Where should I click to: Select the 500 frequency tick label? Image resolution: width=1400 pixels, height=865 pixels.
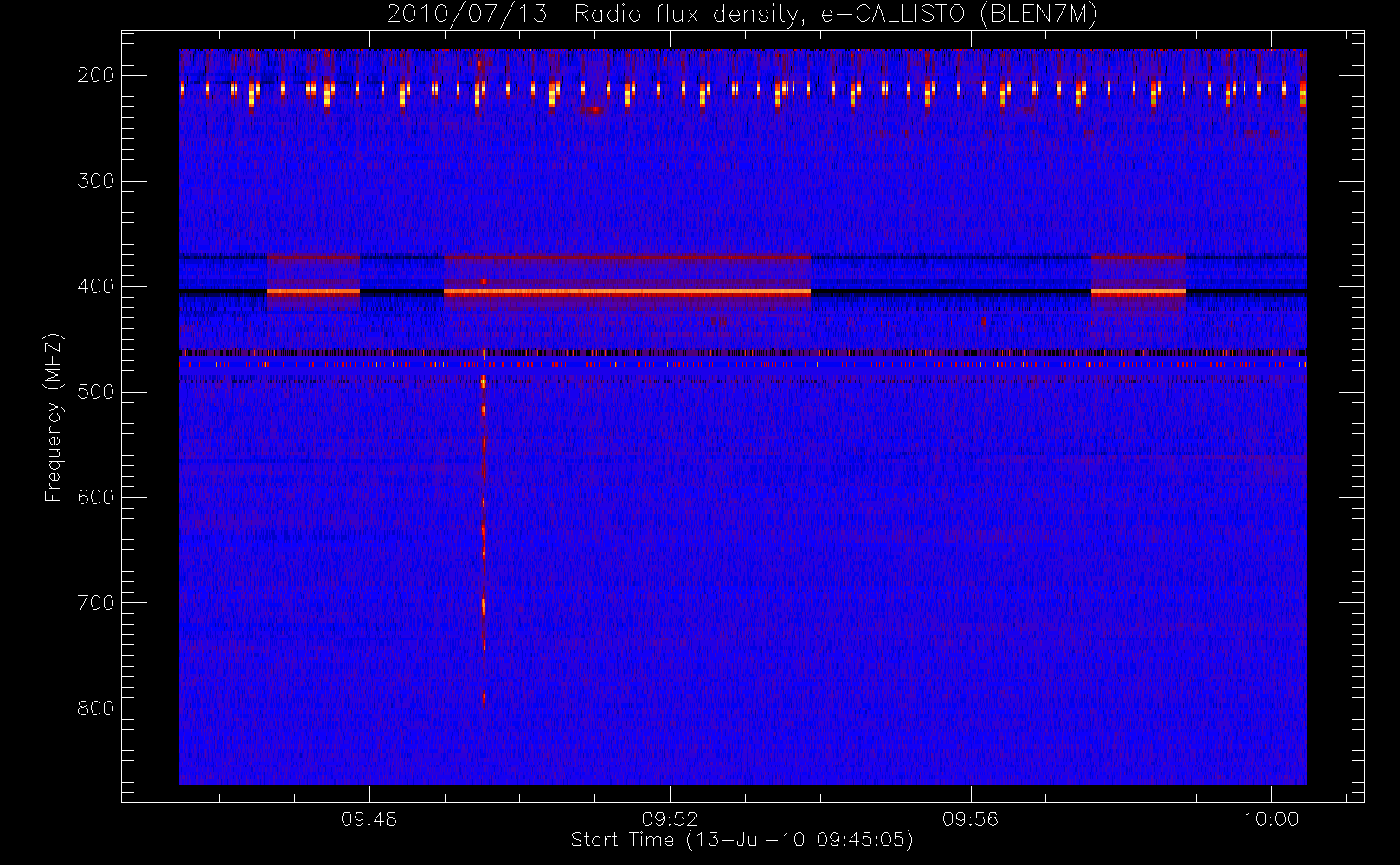pos(95,392)
